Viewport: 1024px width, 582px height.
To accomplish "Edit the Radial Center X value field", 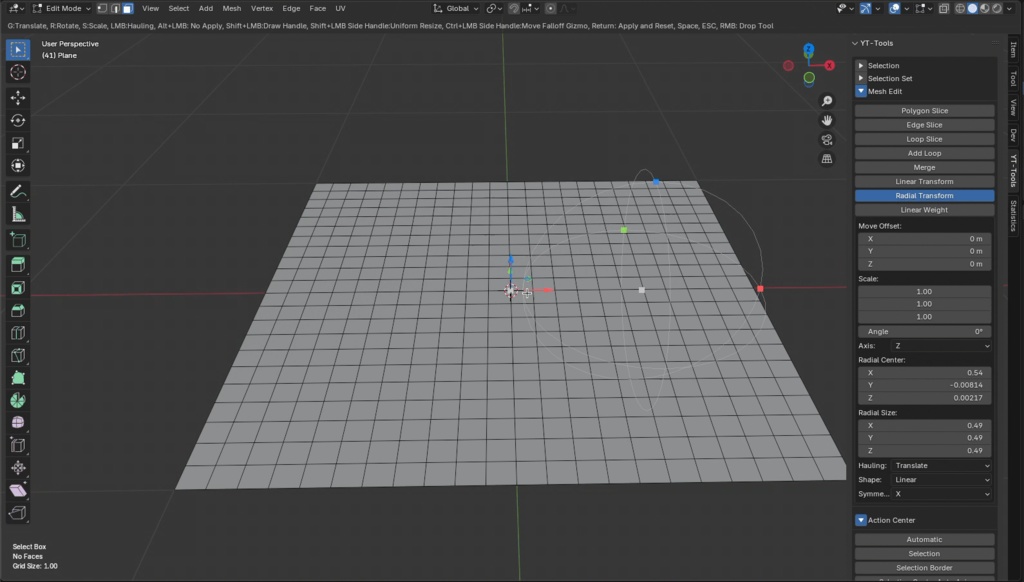I will coord(924,372).
